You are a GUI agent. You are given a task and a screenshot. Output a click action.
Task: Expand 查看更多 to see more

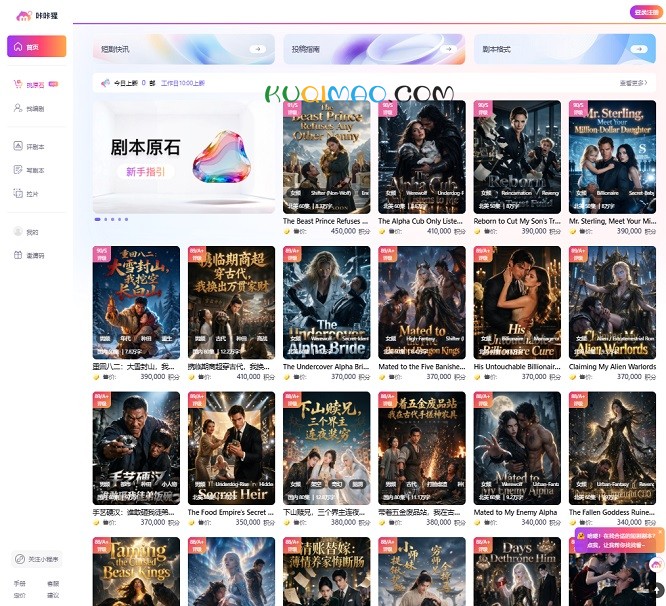coord(633,83)
